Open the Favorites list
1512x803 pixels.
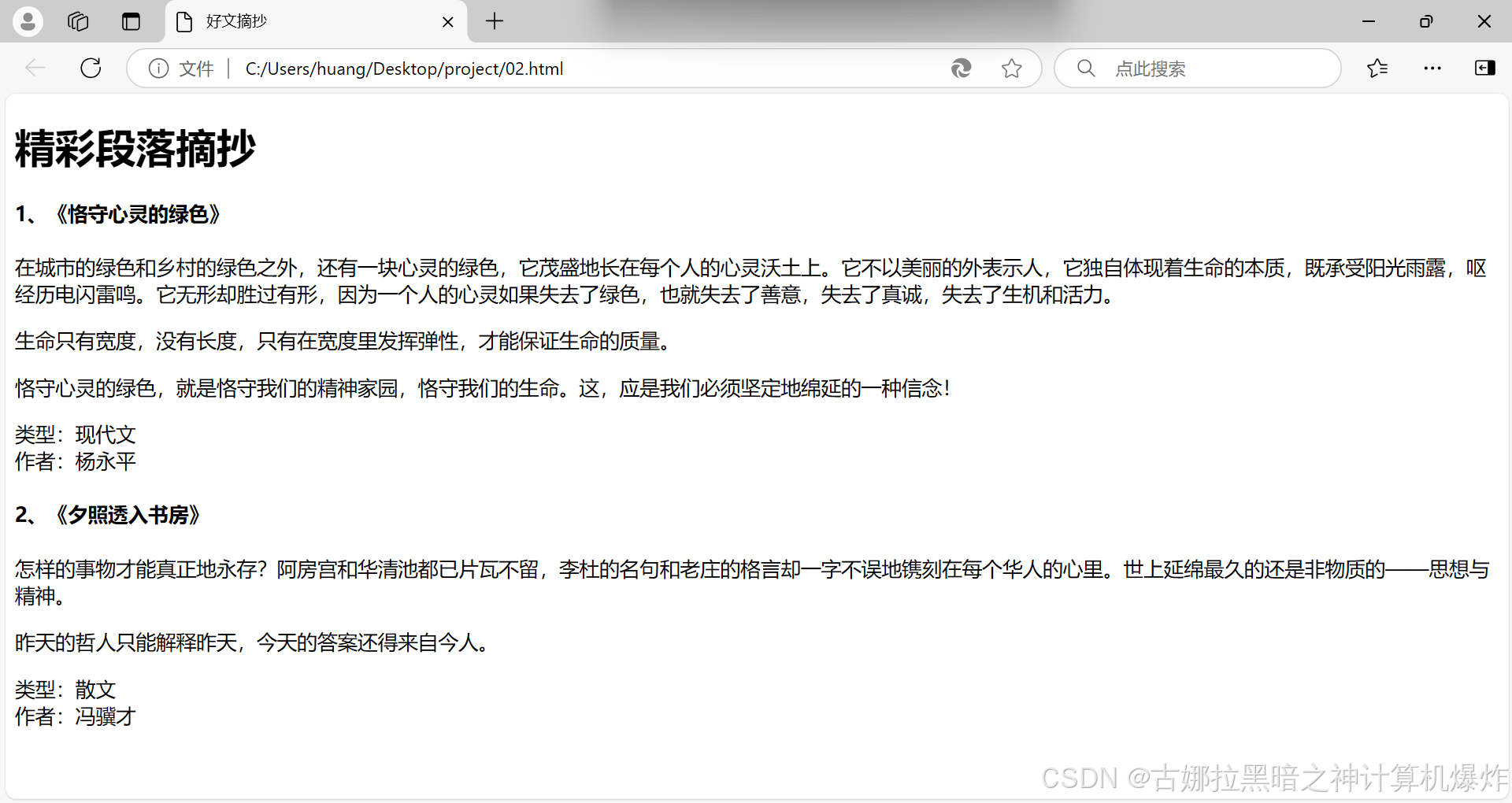1377,68
